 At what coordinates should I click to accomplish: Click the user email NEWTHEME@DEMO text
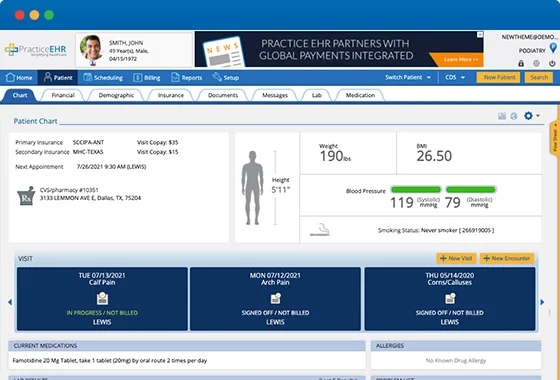click(x=529, y=37)
